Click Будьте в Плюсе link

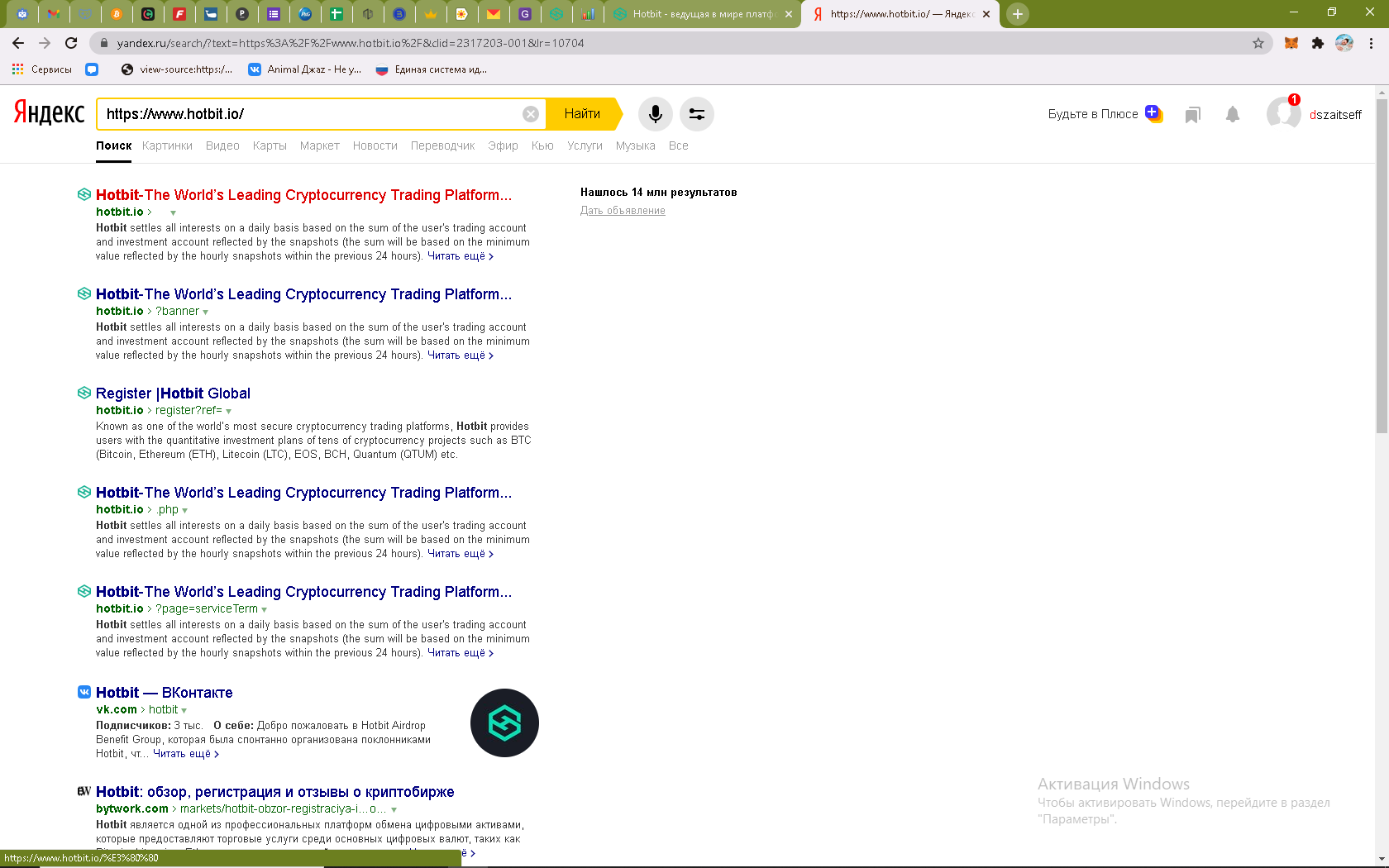pos(1093,114)
